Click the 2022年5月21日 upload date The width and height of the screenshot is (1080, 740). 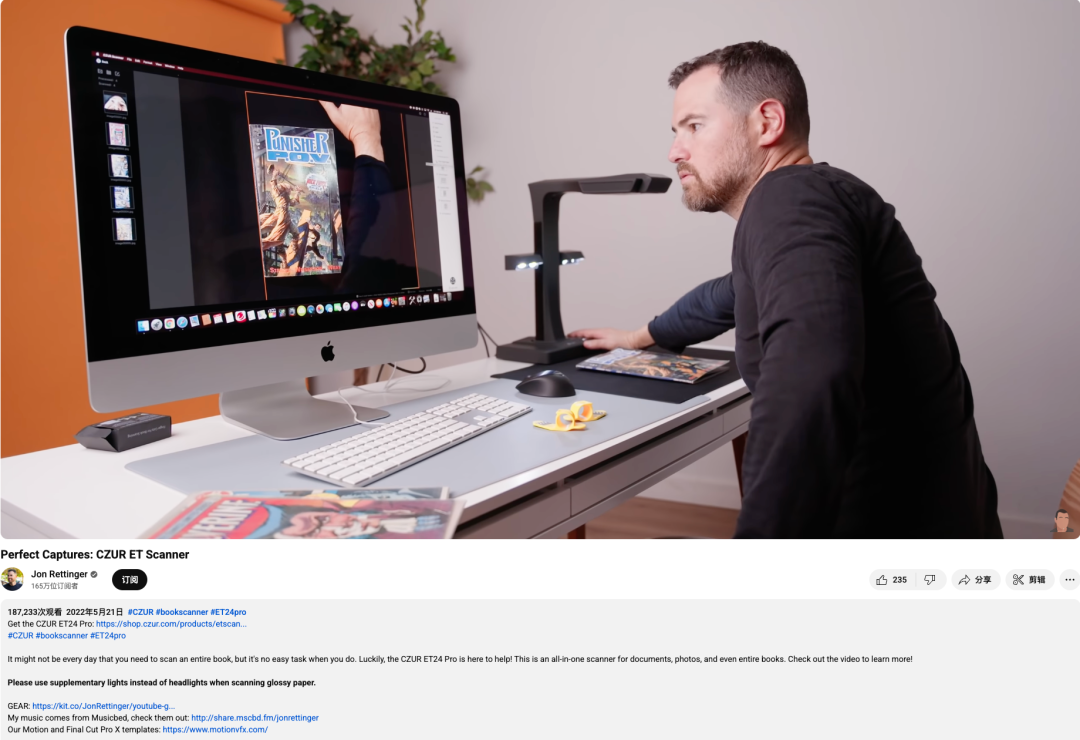[94, 612]
